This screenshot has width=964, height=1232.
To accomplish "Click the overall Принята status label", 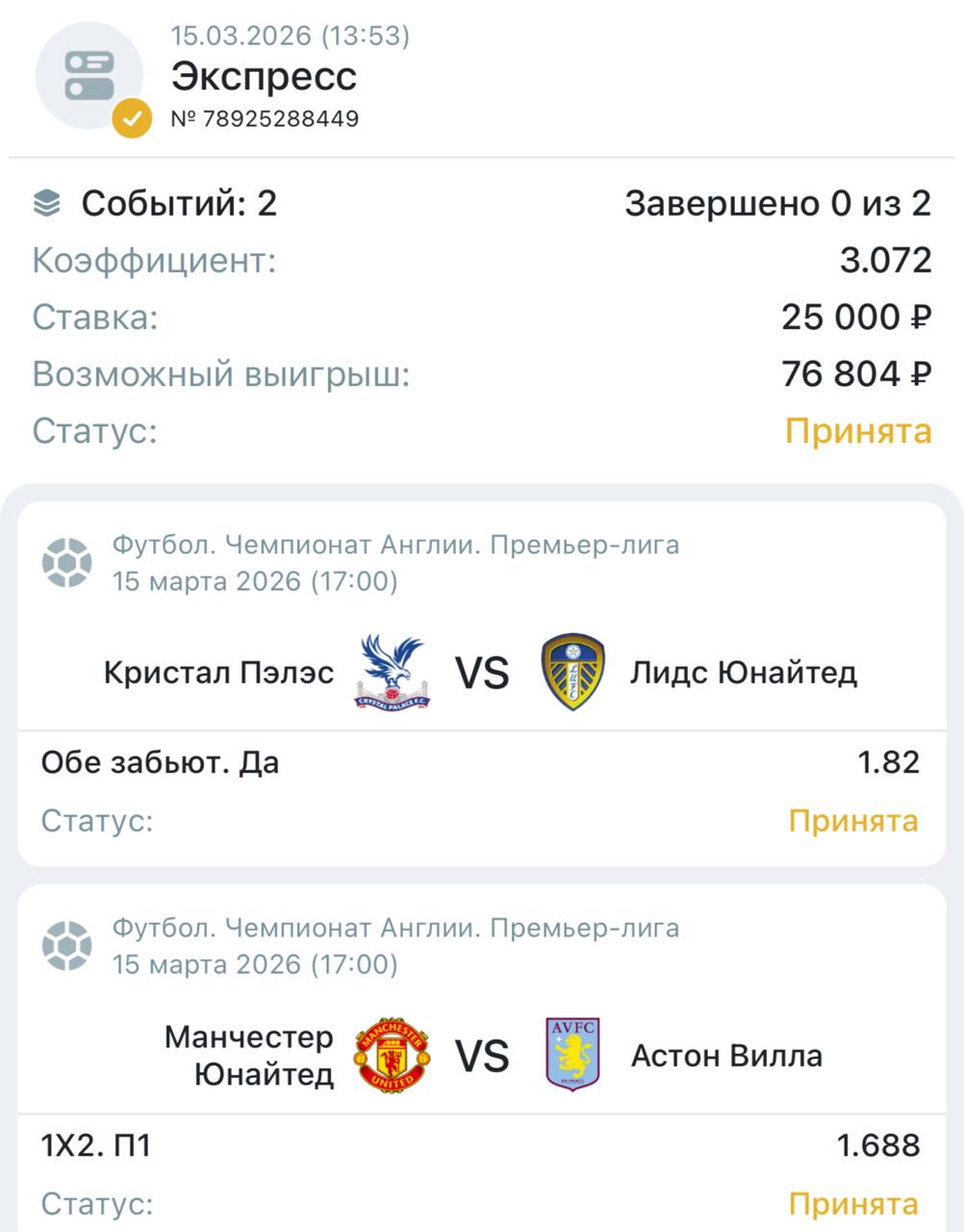I will (x=858, y=430).
